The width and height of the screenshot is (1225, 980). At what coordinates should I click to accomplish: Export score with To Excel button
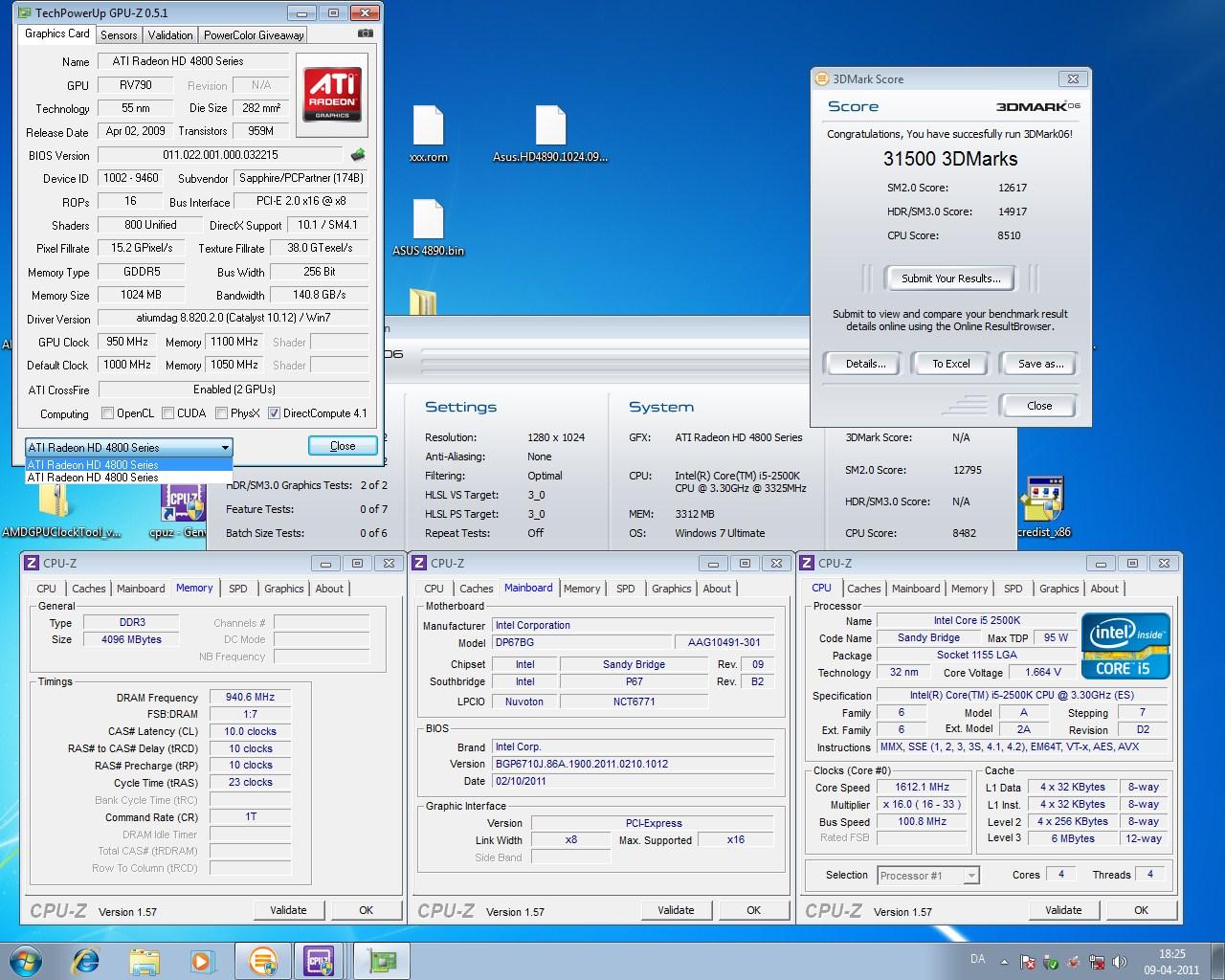tap(951, 364)
